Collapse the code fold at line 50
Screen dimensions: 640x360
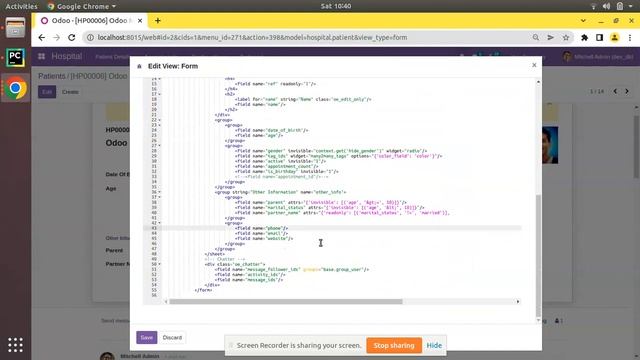(x=160, y=264)
